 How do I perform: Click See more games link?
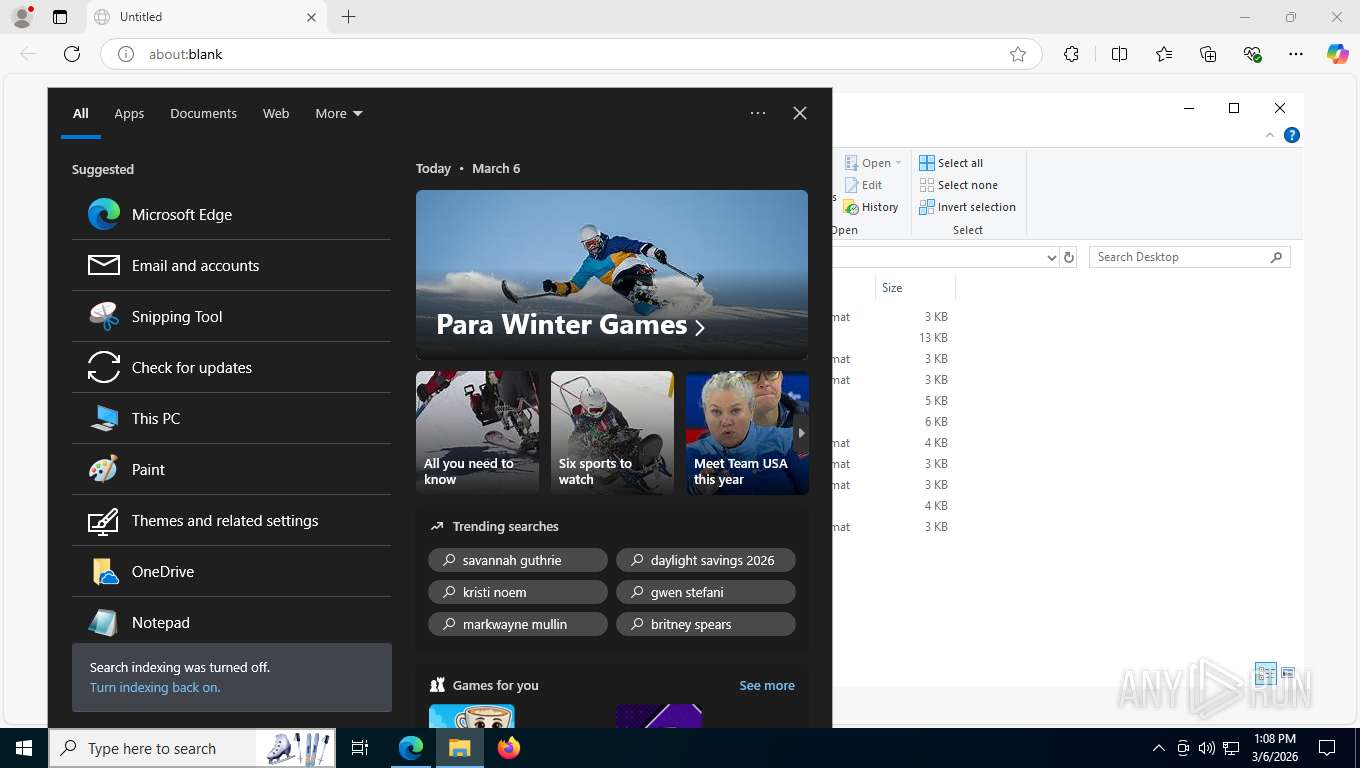tap(767, 685)
